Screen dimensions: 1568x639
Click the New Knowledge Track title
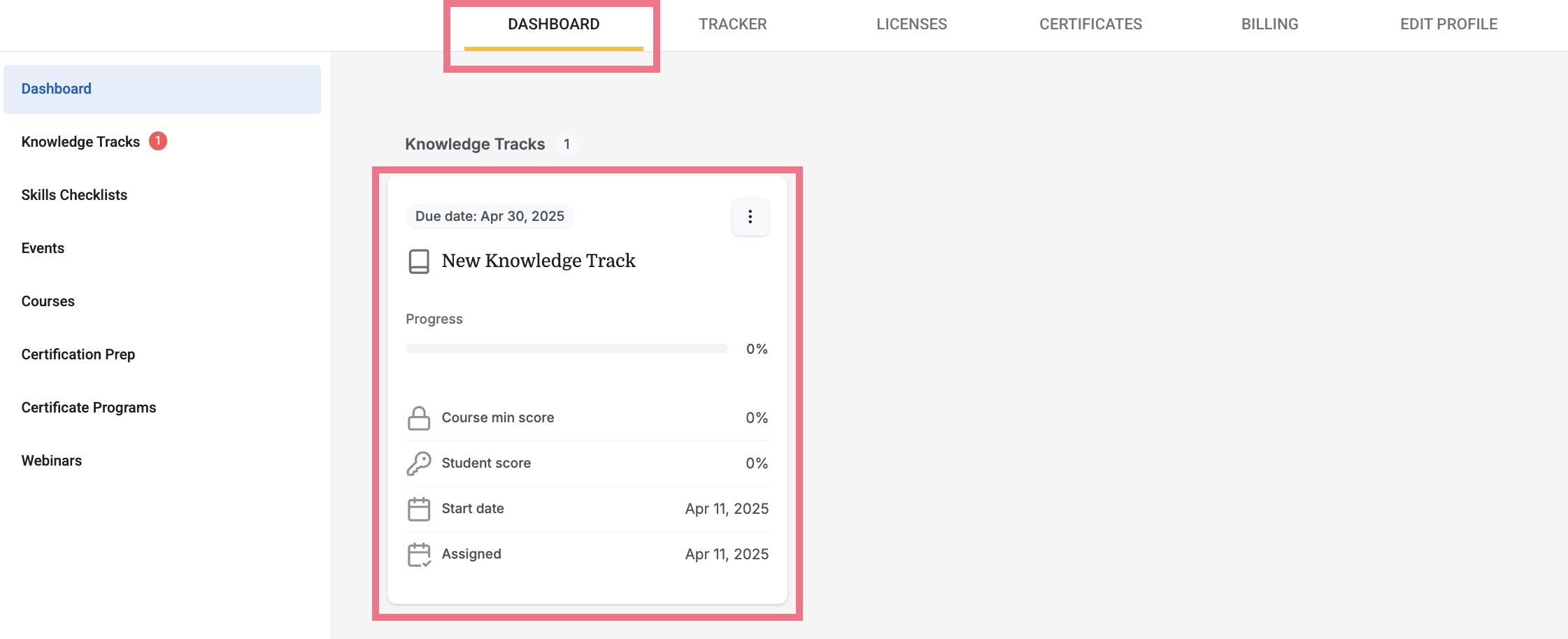tap(539, 261)
